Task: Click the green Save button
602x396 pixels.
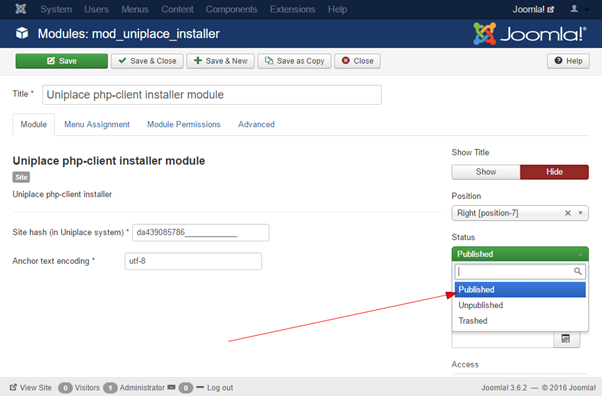Action: click(x=61, y=61)
